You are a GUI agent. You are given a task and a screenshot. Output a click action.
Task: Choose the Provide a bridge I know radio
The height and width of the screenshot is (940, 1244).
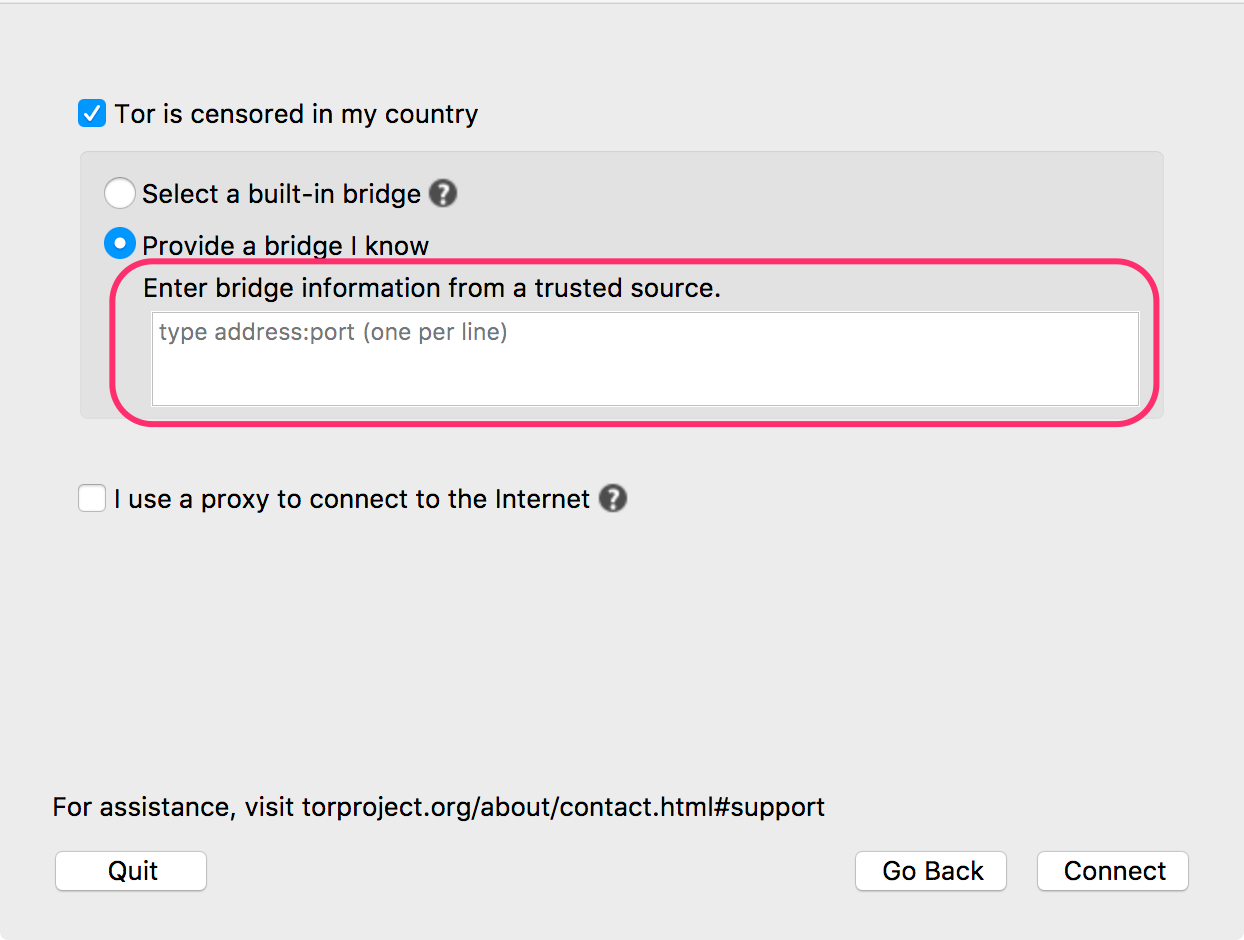(120, 244)
